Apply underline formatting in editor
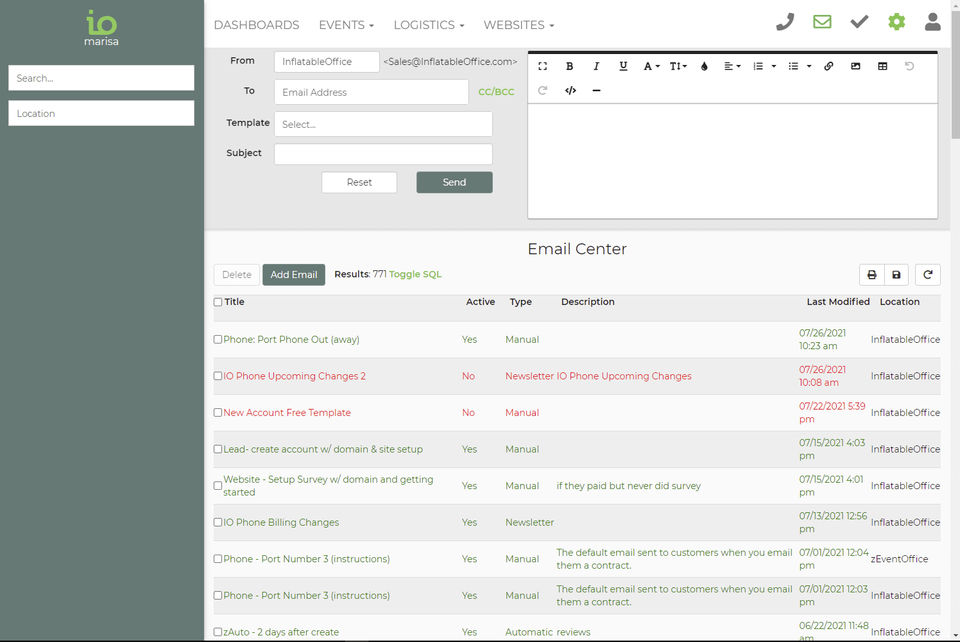This screenshot has height=642, width=960. [623, 66]
